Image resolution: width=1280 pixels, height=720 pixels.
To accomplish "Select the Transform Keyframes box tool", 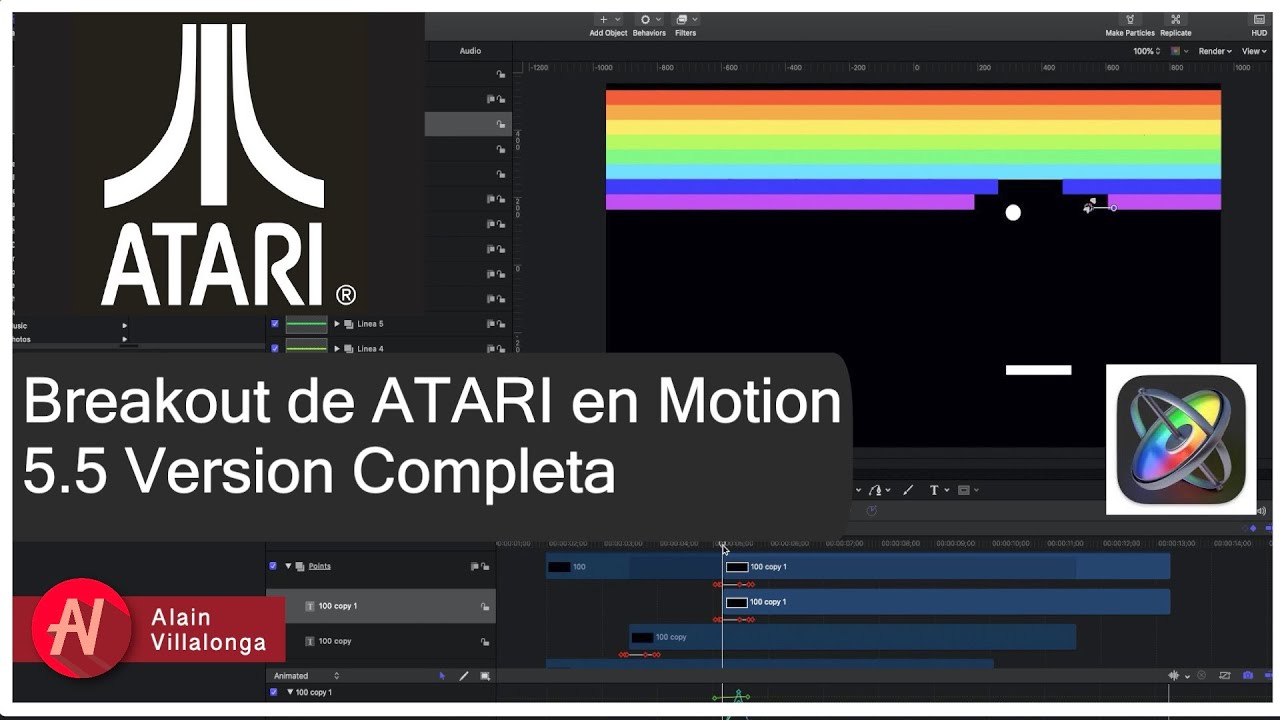I will click(x=485, y=676).
